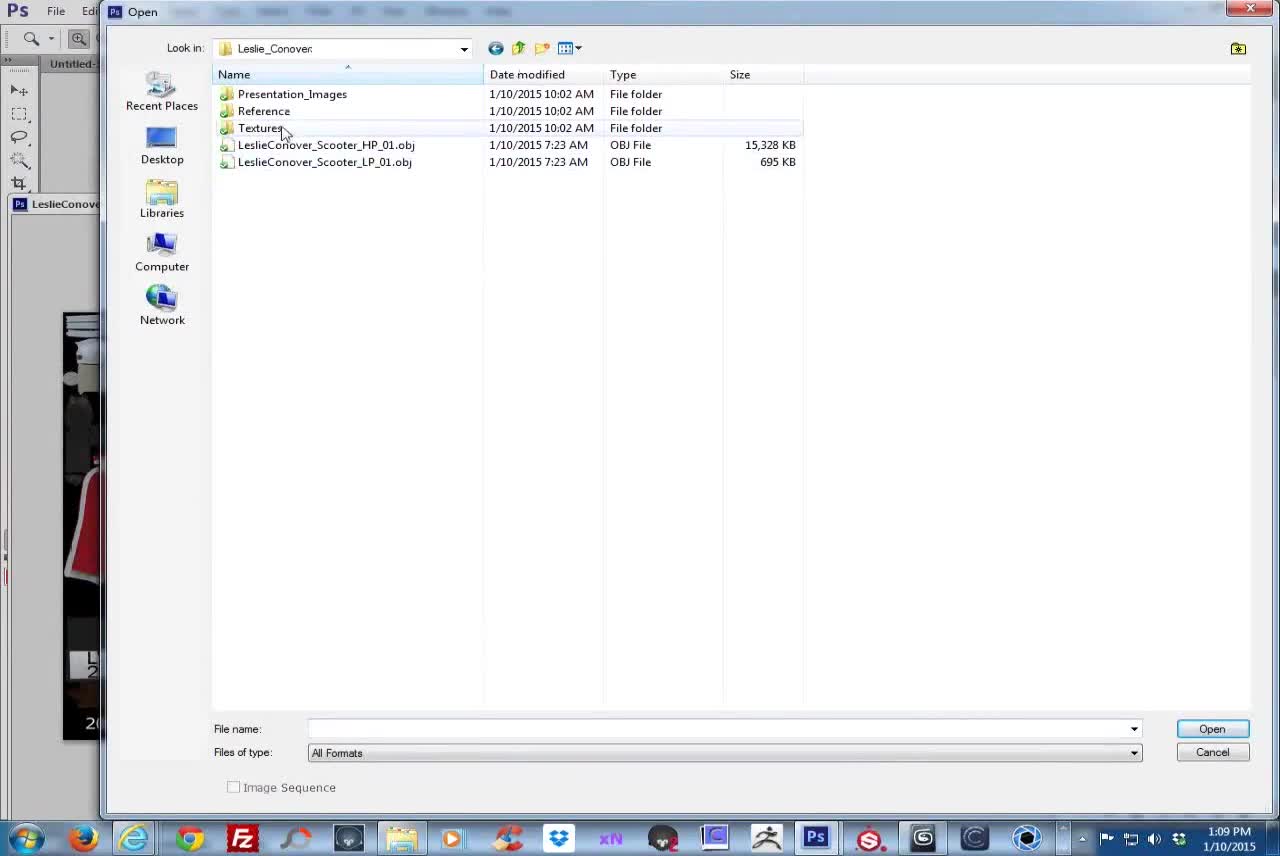Sort by Type column header

point(664,75)
